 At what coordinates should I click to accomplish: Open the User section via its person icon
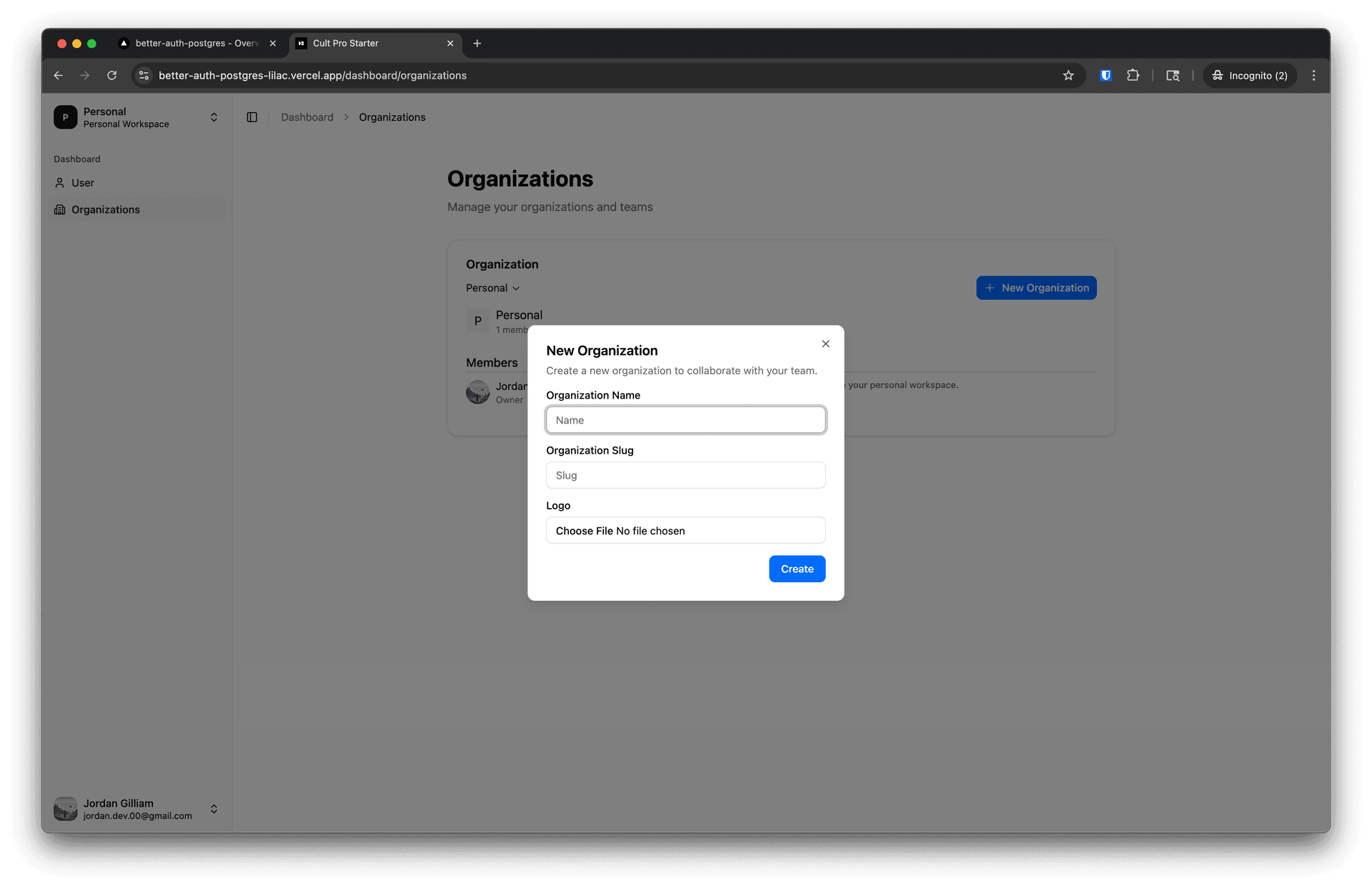pyautogui.click(x=60, y=183)
